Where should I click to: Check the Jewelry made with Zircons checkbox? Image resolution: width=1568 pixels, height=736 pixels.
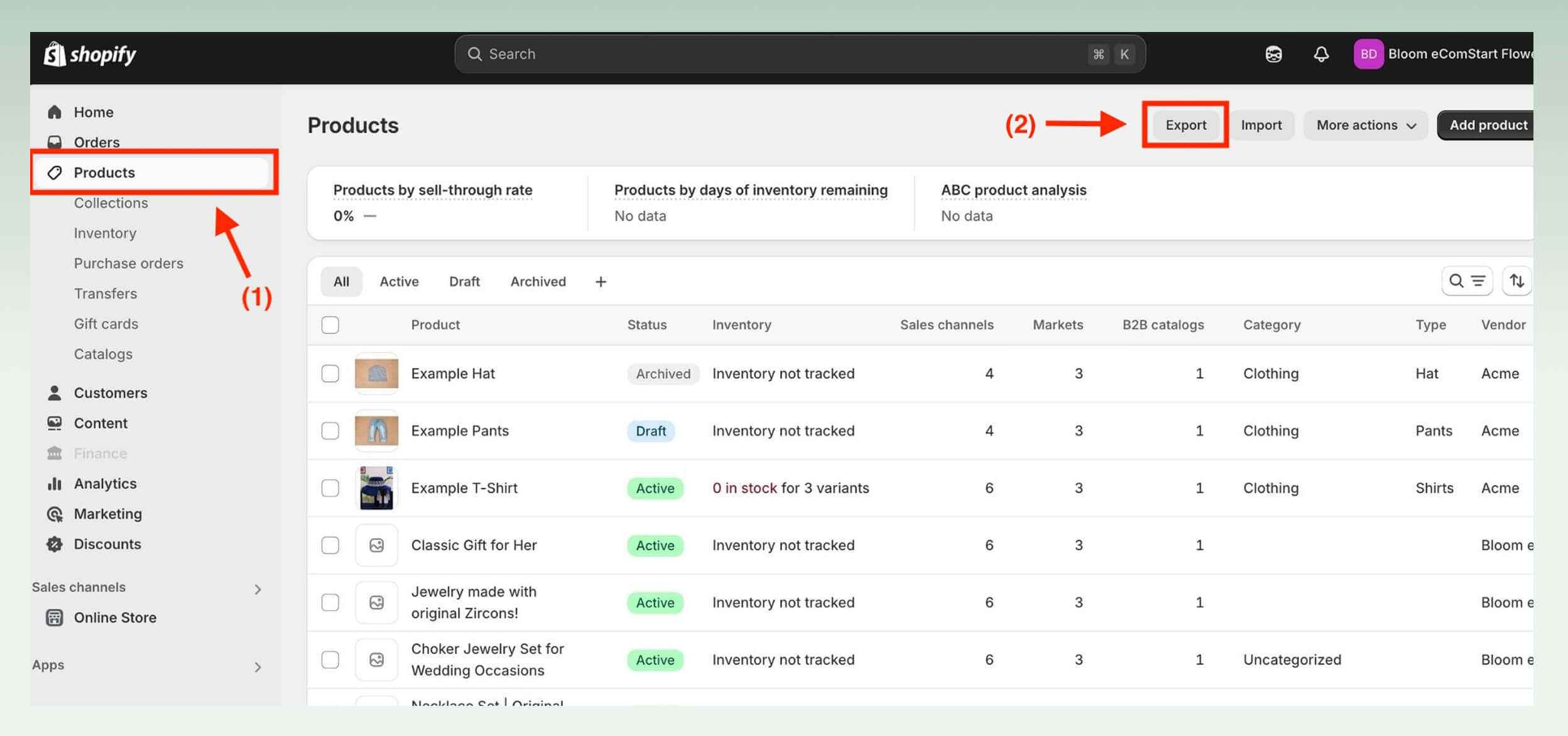[330, 602]
